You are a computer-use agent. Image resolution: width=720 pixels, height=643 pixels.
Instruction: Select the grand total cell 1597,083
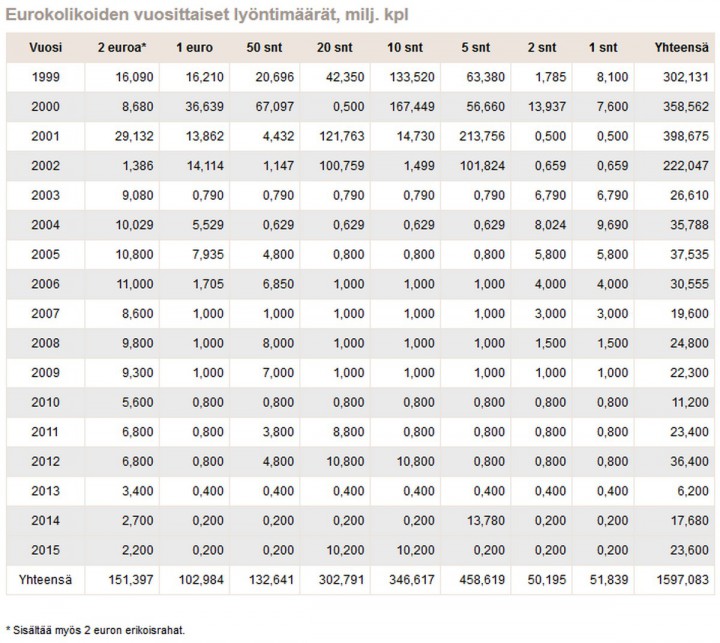click(679, 579)
